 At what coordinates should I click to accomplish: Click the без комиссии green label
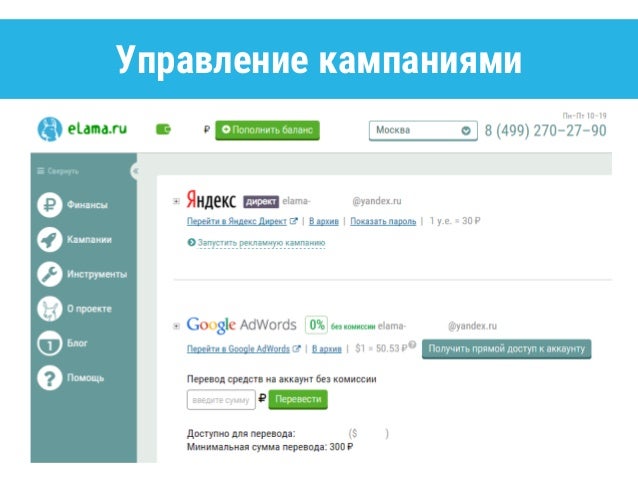coord(353,326)
